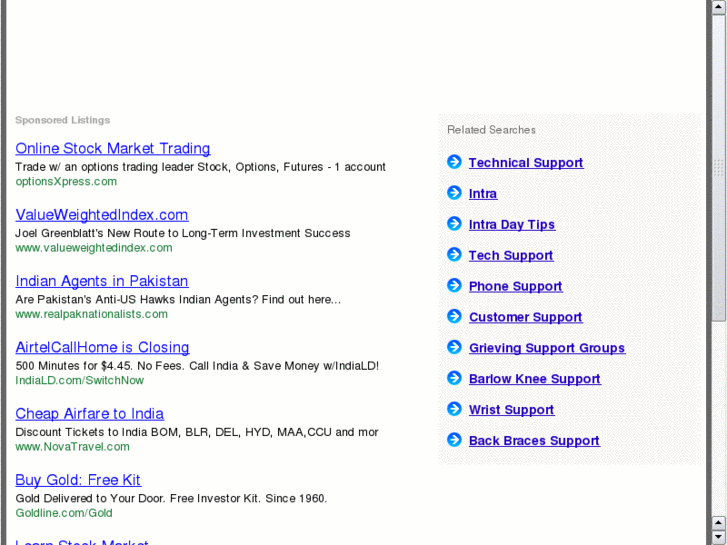Click arrow icon beside Wrist Support

[454, 409]
